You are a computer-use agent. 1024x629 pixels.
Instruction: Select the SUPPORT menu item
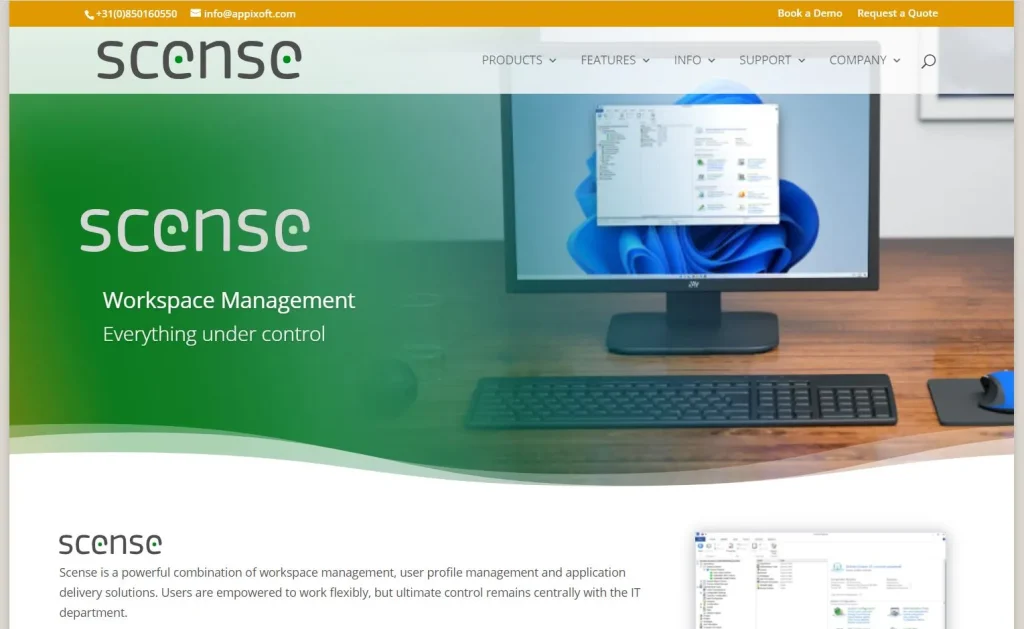[x=765, y=60]
